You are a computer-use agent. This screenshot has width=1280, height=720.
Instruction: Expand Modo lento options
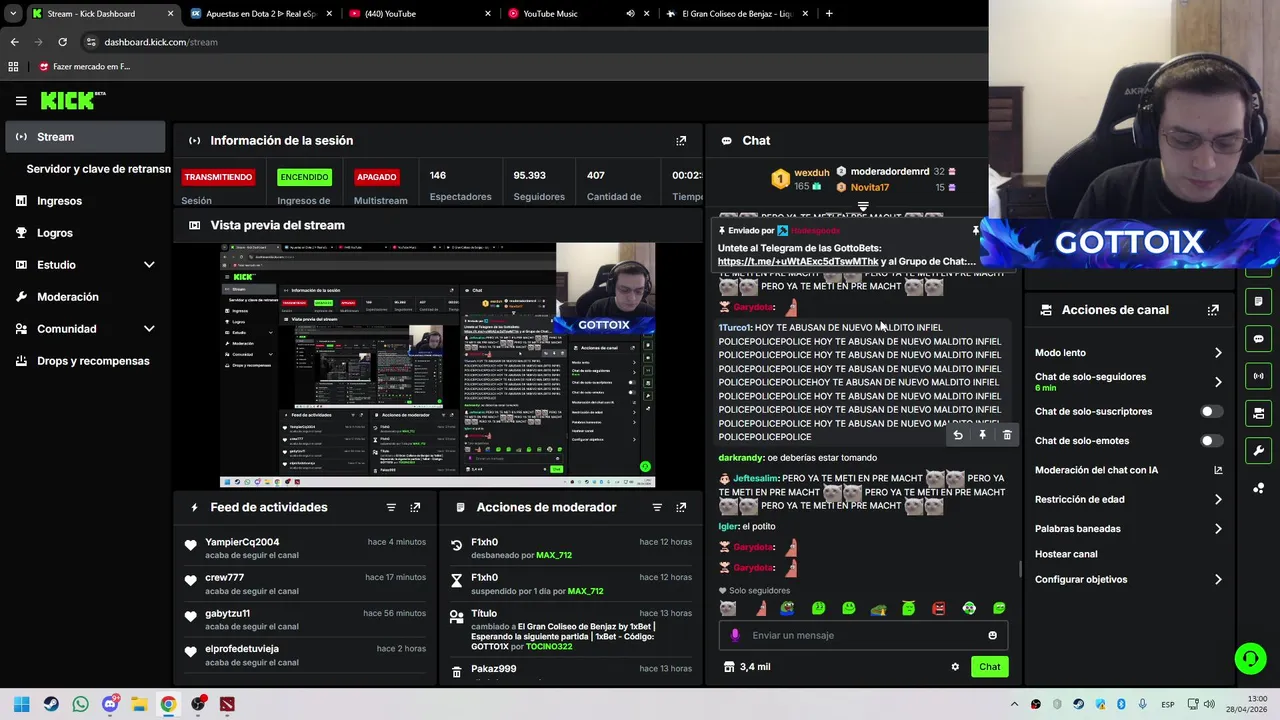point(1217,353)
